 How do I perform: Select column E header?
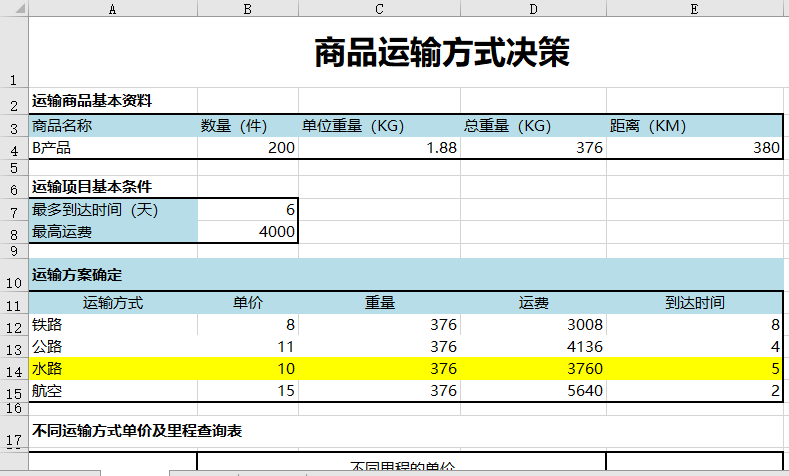tap(695, 8)
